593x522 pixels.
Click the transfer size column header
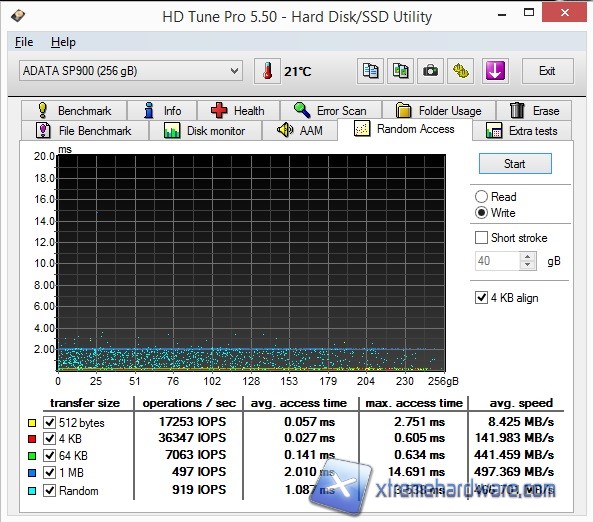[85, 403]
